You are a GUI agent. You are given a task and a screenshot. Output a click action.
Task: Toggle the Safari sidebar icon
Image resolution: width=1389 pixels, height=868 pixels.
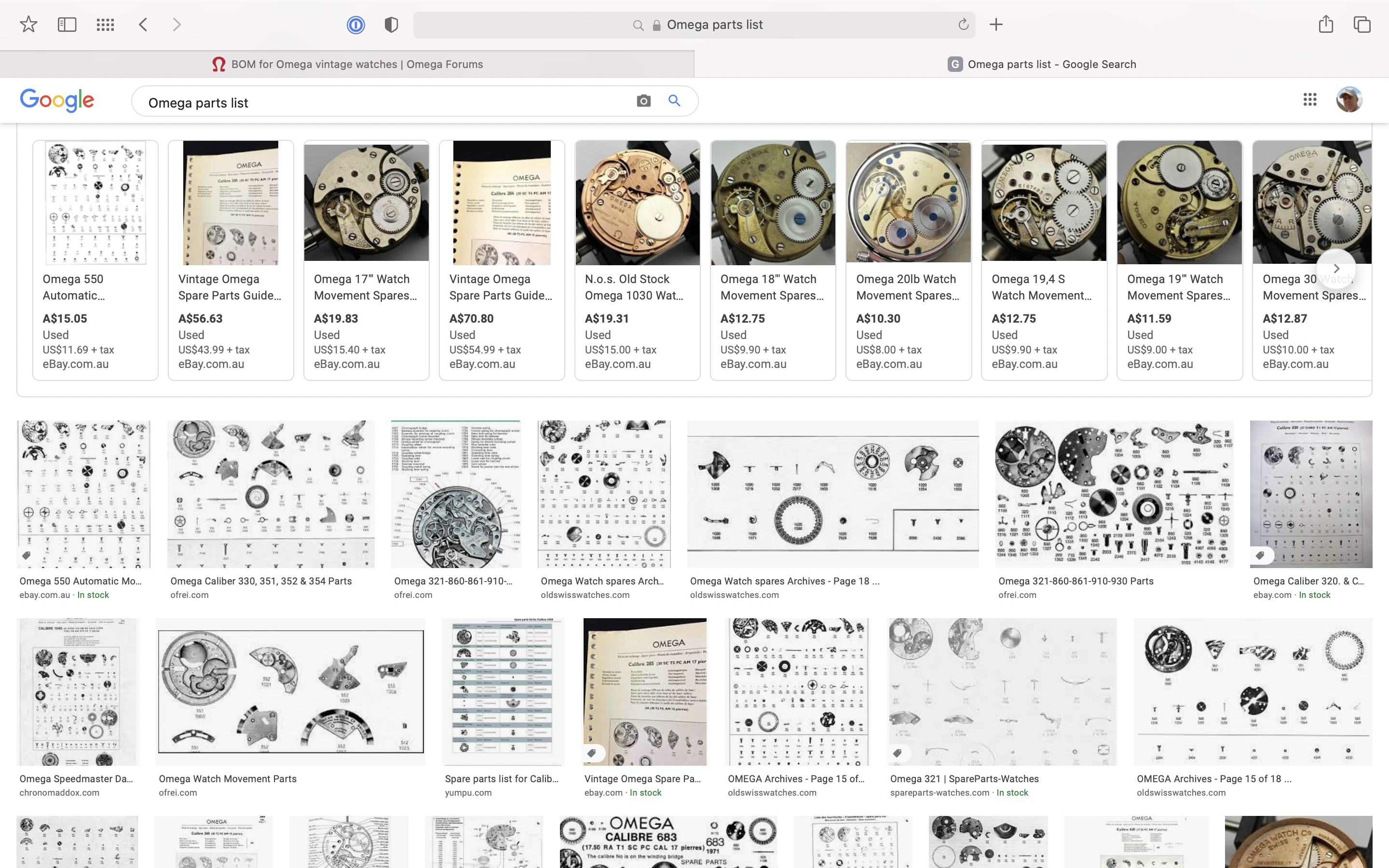(67, 25)
